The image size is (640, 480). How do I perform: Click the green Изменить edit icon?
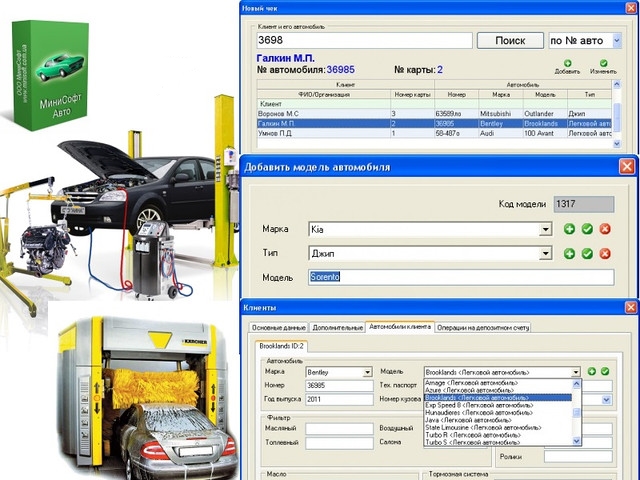(x=603, y=63)
